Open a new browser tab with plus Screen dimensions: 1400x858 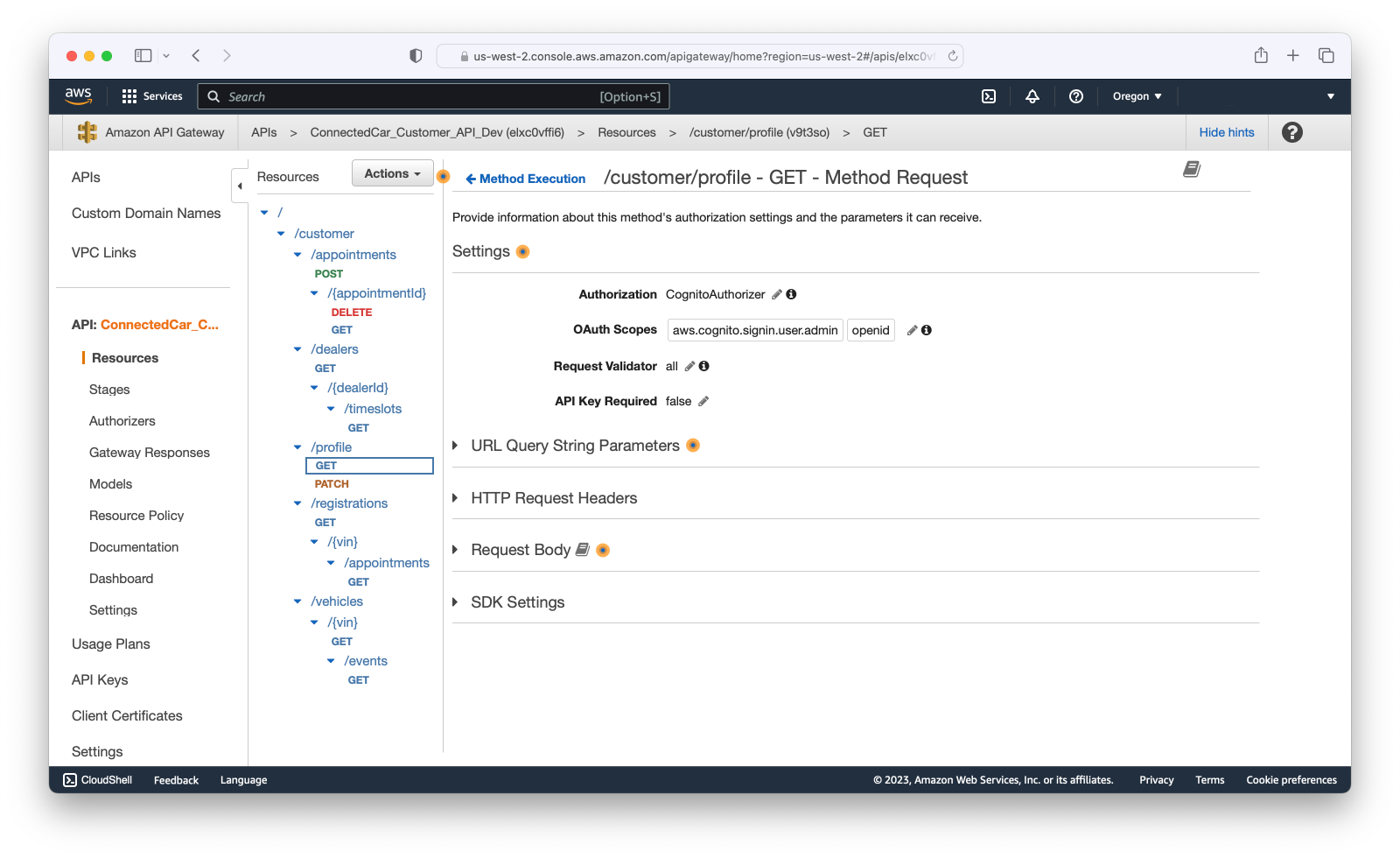pyautogui.click(x=1293, y=56)
